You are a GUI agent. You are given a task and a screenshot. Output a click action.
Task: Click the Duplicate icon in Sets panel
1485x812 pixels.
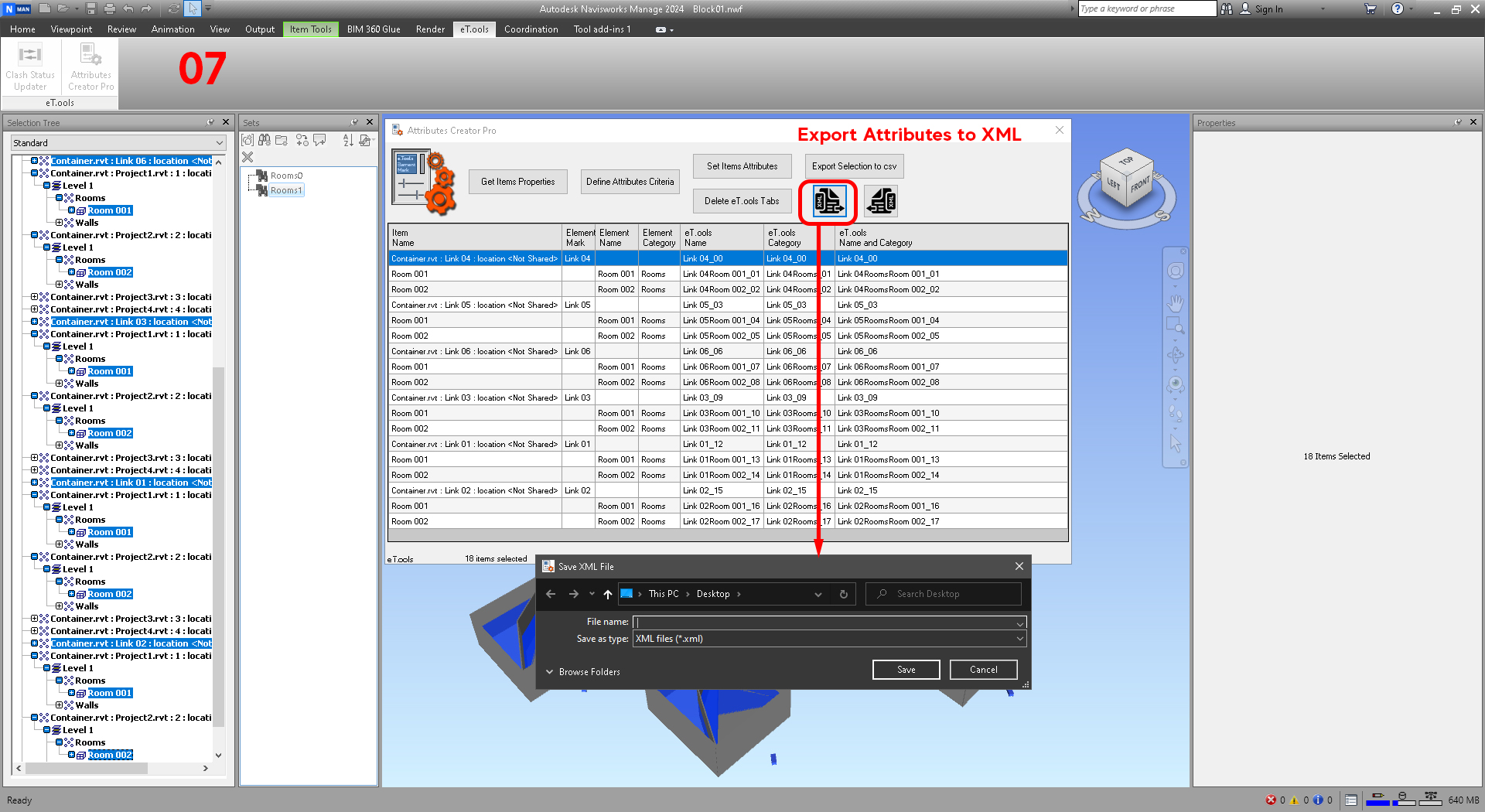point(302,140)
